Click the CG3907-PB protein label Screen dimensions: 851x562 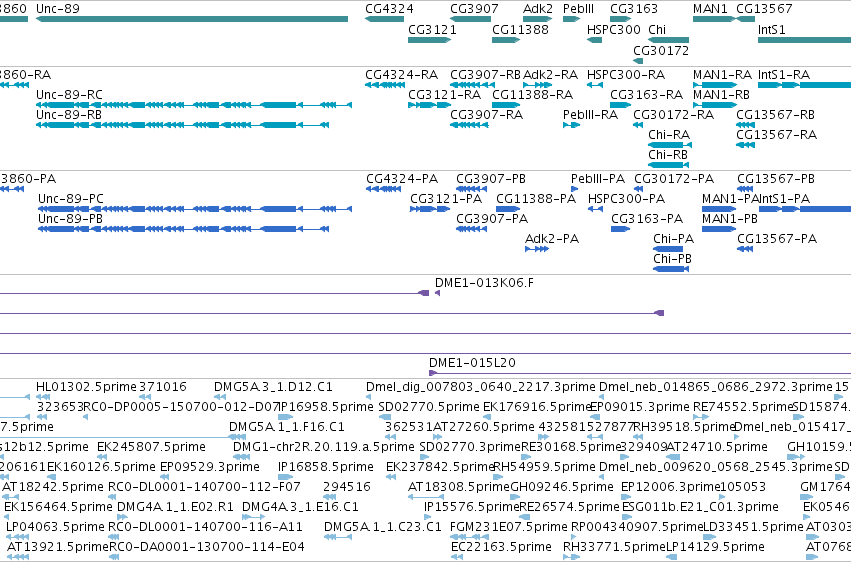coord(491,178)
